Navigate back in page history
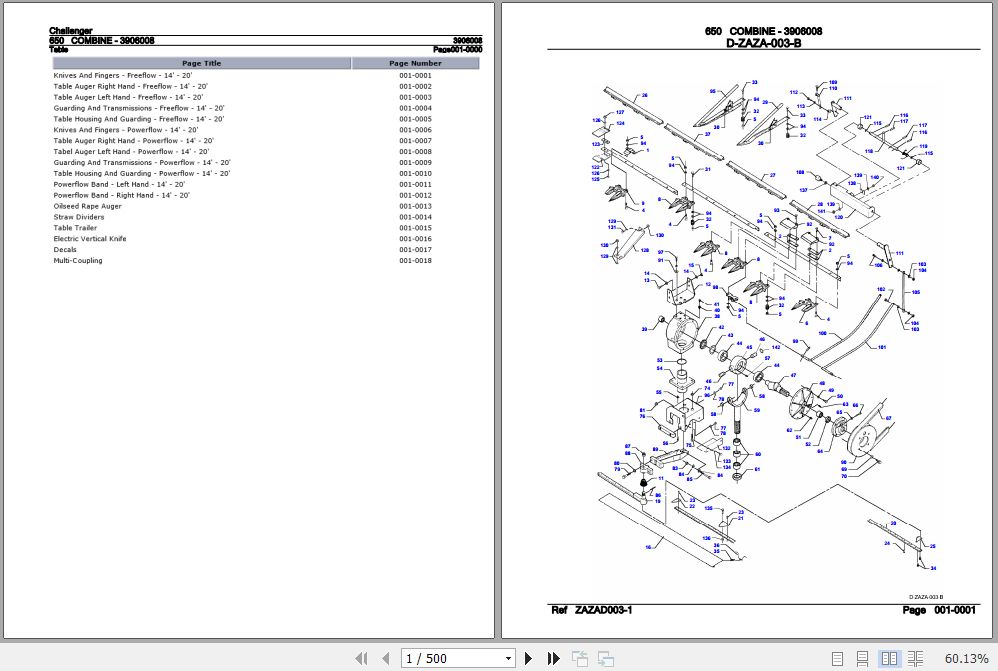Viewport: 998px width, 671px height. pyautogui.click(x=580, y=658)
